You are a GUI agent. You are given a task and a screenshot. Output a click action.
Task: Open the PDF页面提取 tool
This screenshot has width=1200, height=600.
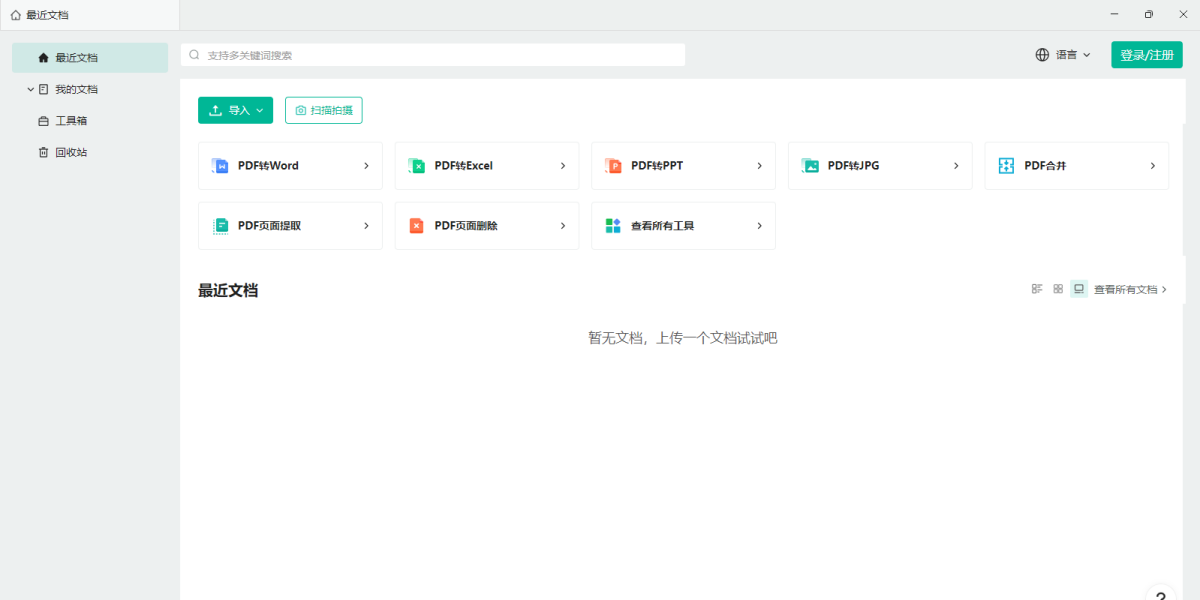(290, 226)
